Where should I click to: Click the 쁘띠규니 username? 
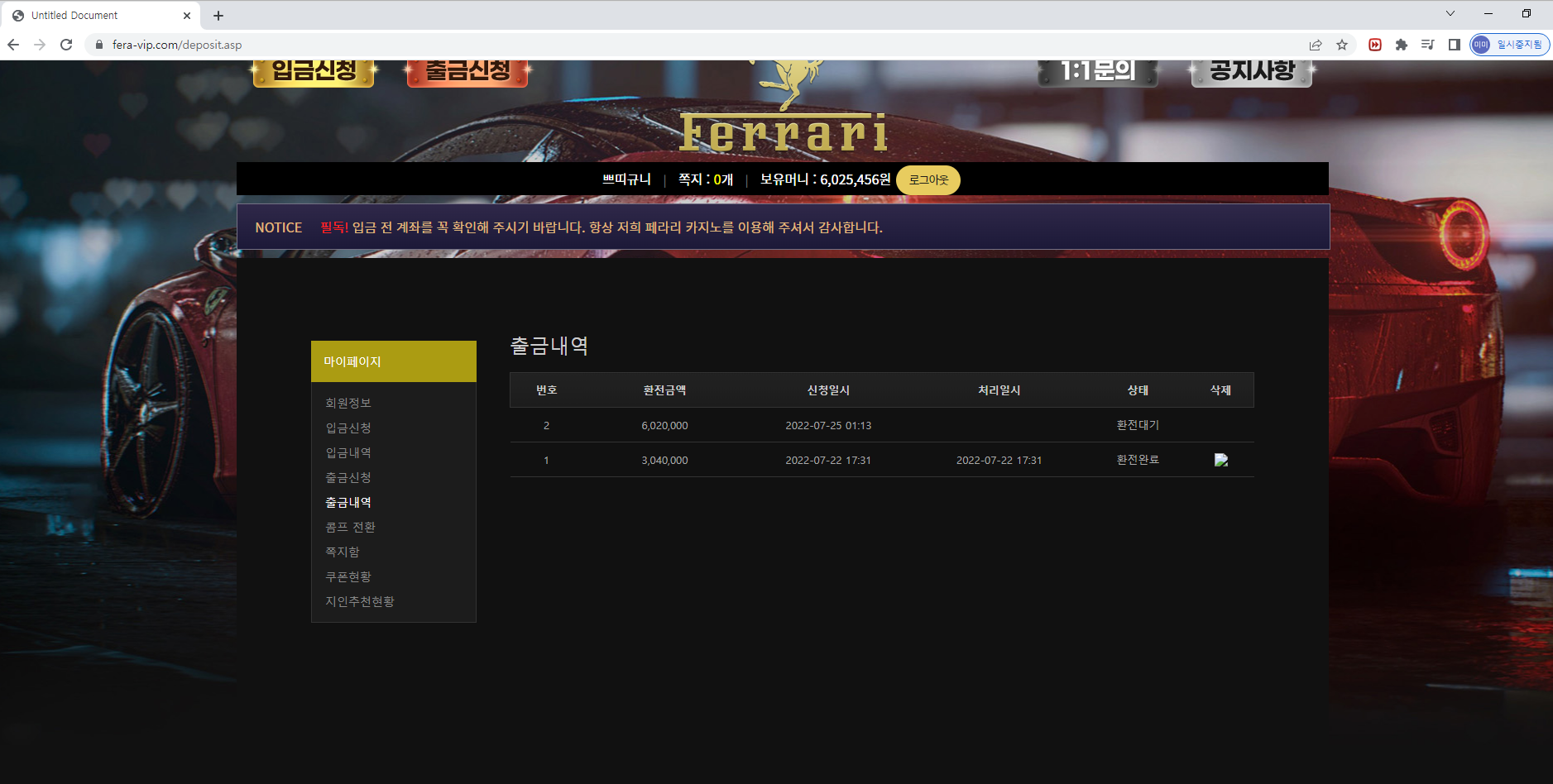pyautogui.click(x=626, y=179)
